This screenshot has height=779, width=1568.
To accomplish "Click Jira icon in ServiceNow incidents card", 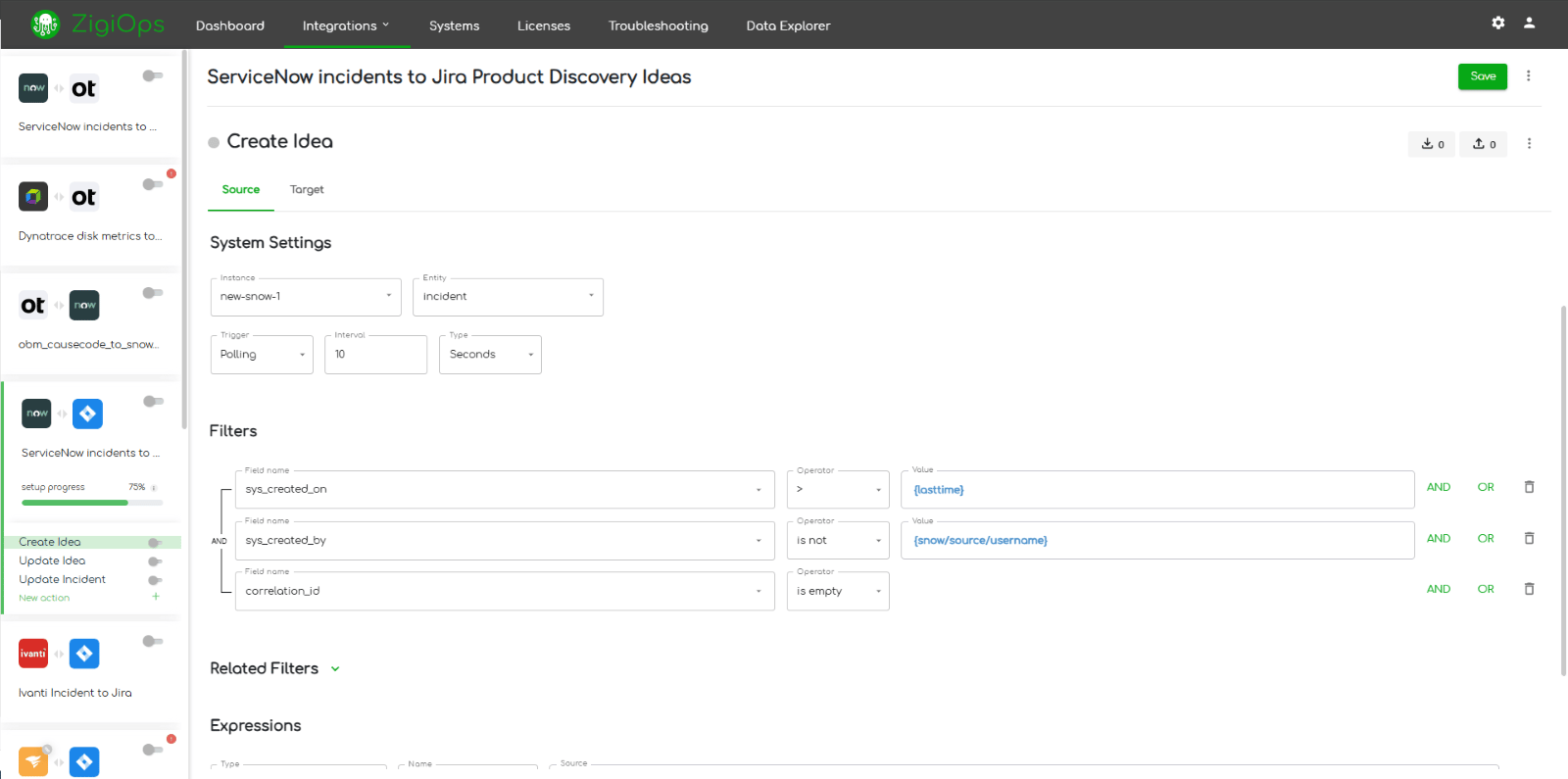I will pos(87,414).
